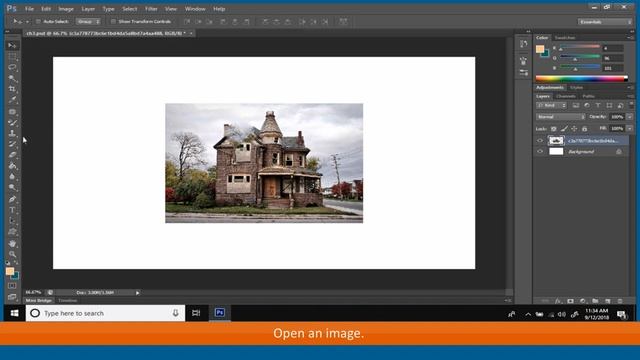Select the Pen tool
The width and height of the screenshot is (640, 360).
pos(12,199)
